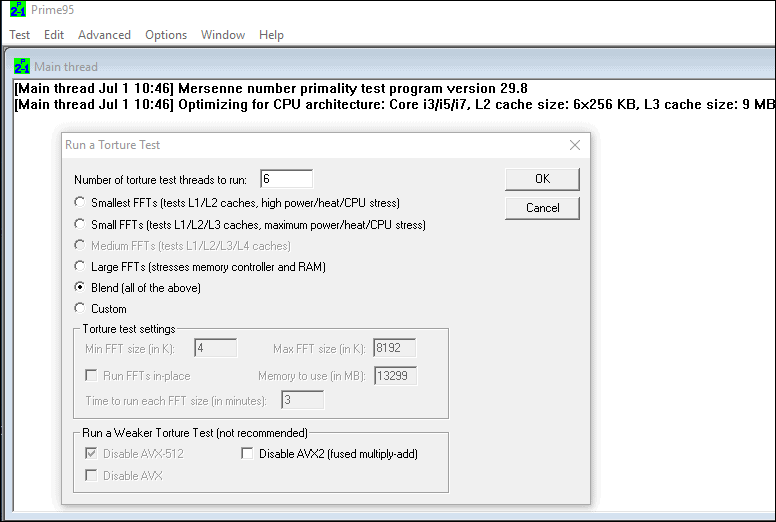Click the 'Run a Weaker Torture Test' group label
Viewport: 776px width, 522px height.
click(194, 433)
